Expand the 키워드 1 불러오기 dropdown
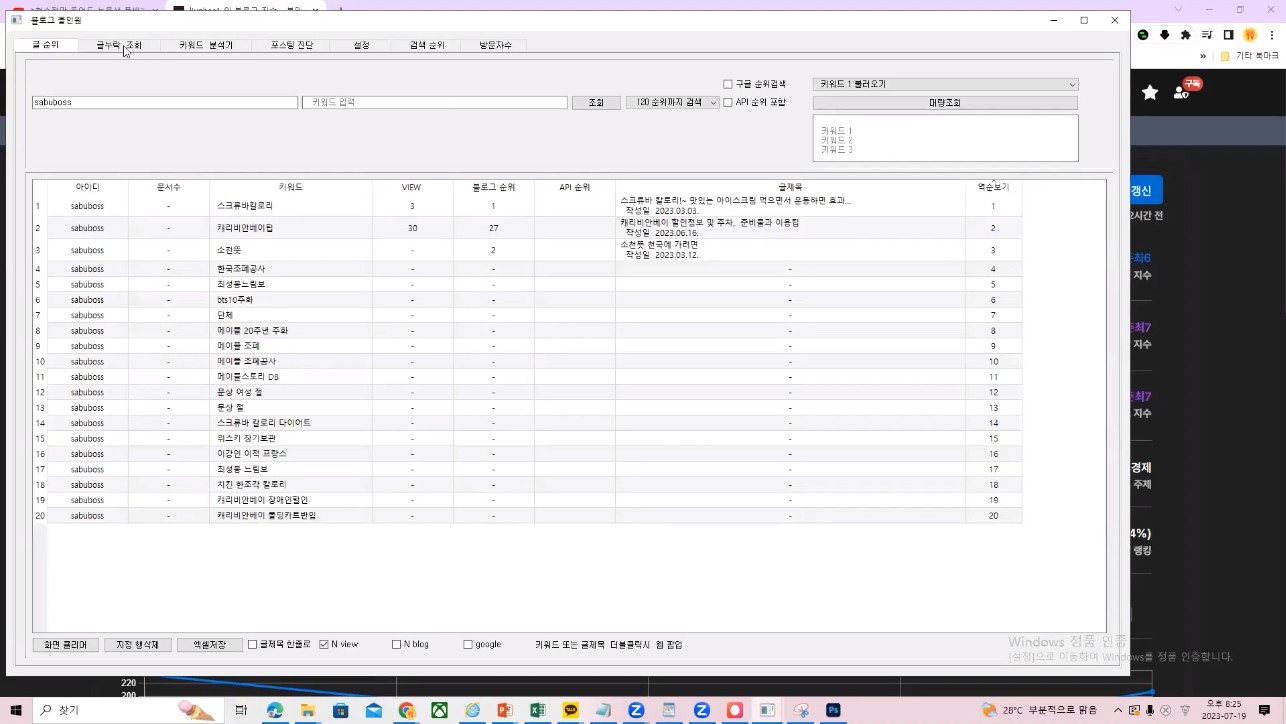This screenshot has width=1286, height=724. tap(945, 84)
